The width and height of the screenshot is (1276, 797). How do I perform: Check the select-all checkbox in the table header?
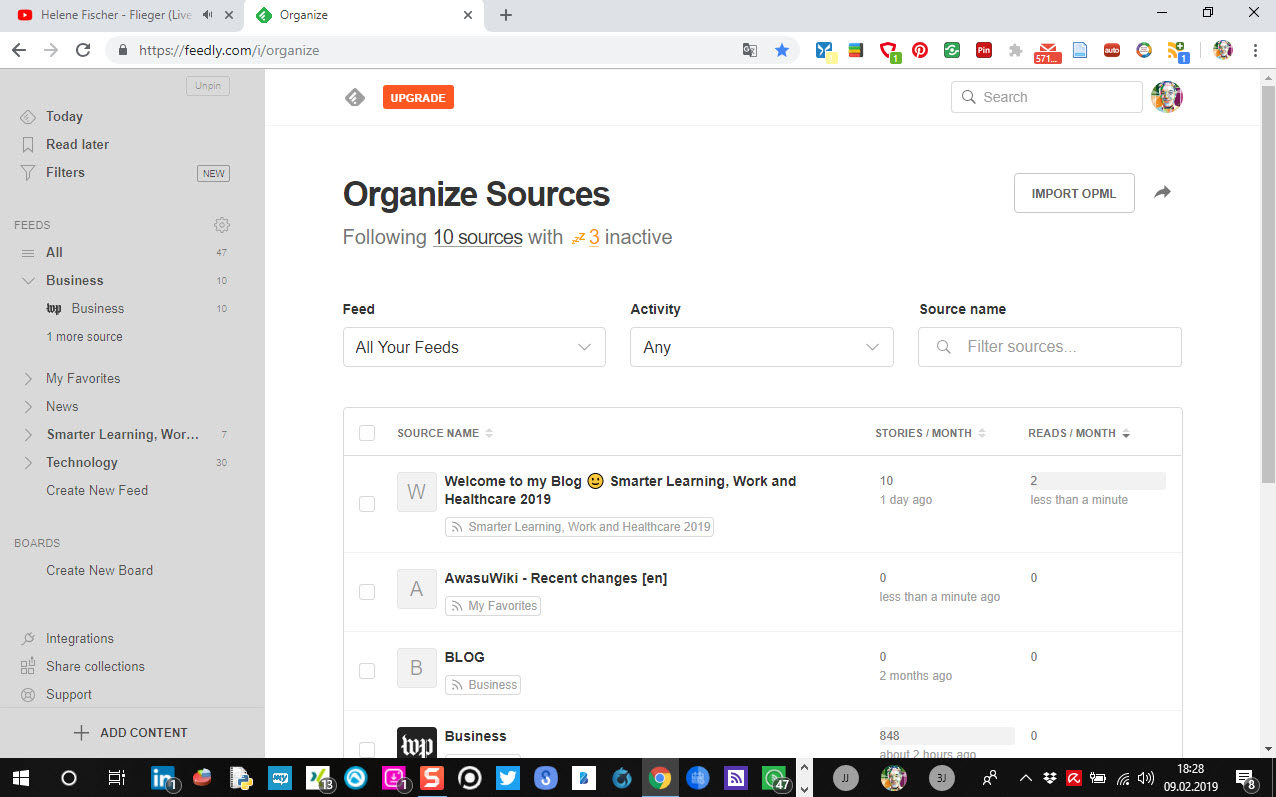(x=367, y=432)
